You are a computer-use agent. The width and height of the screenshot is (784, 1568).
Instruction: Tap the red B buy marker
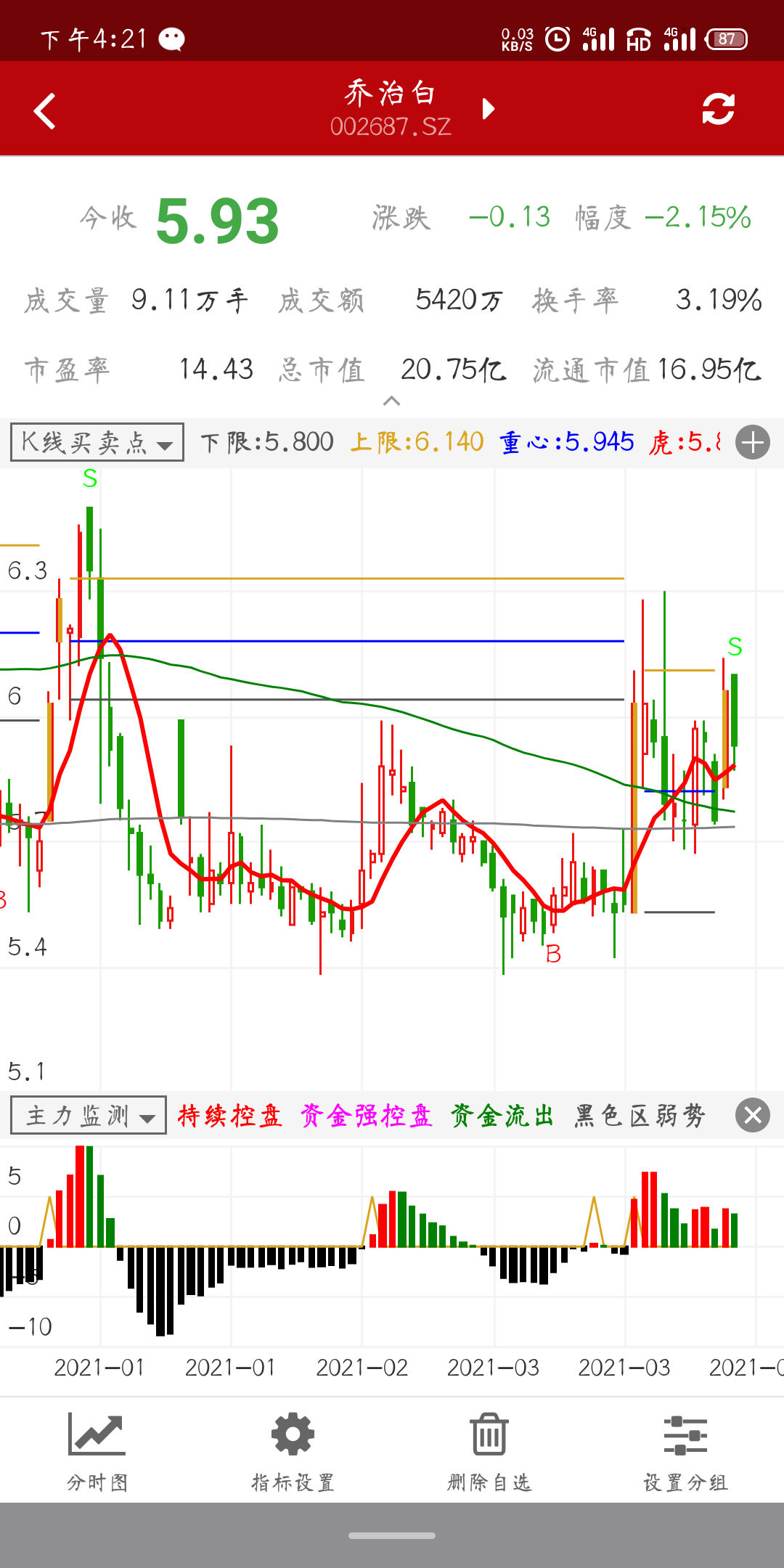pos(553,954)
